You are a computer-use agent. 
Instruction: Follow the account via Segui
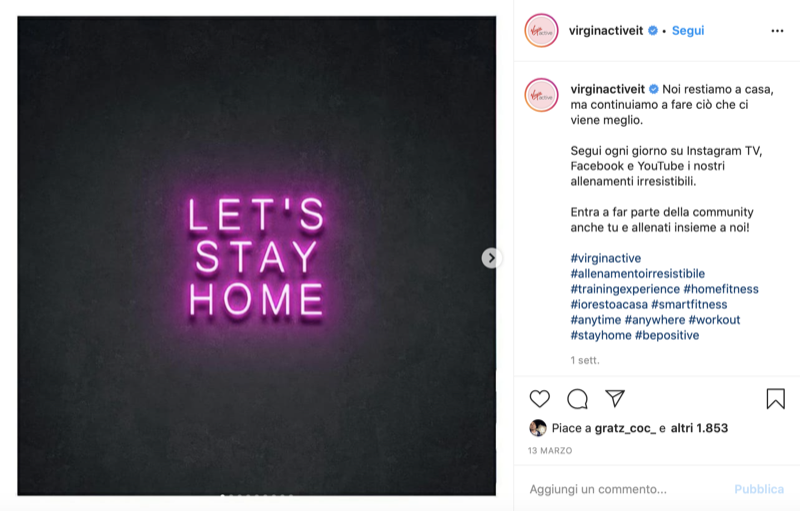688,31
